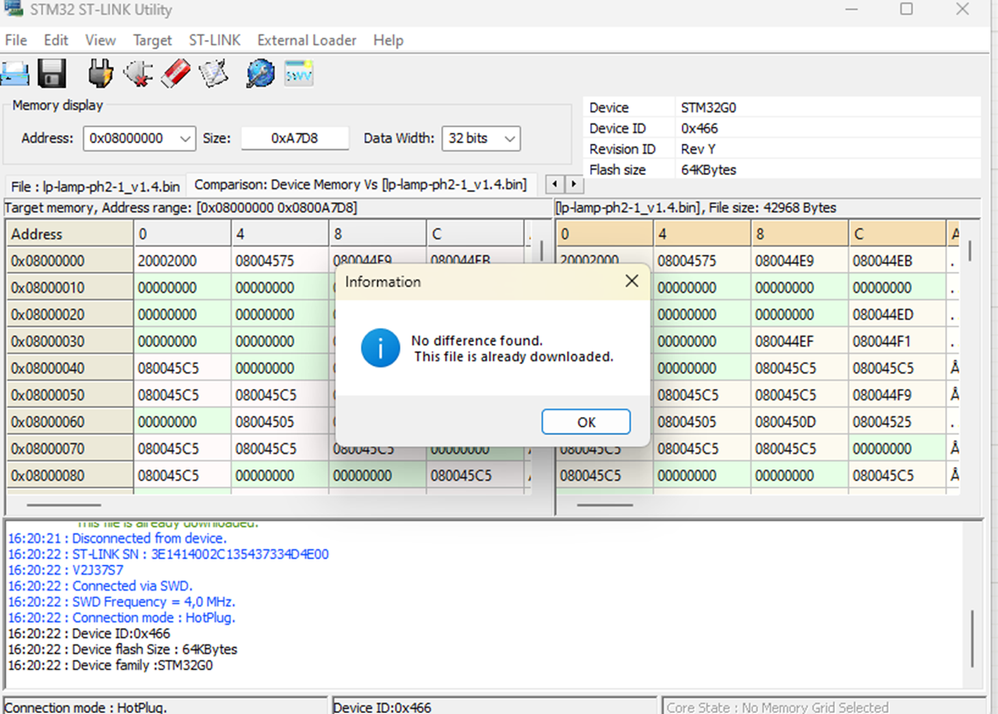This screenshot has width=998, height=714.
Task: Click the Full chip erase eraser icon
Action: pos(176,73)
